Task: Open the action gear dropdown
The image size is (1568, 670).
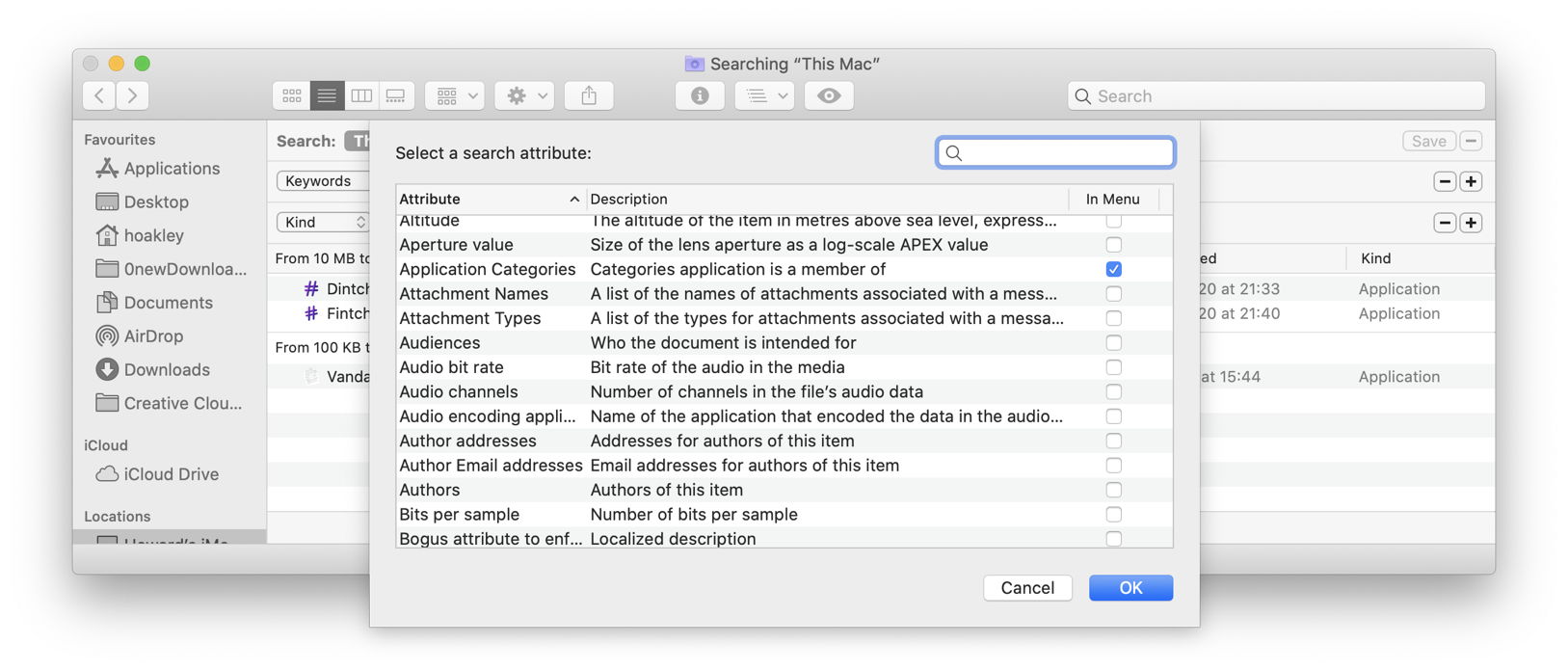Action: [526, 95]
